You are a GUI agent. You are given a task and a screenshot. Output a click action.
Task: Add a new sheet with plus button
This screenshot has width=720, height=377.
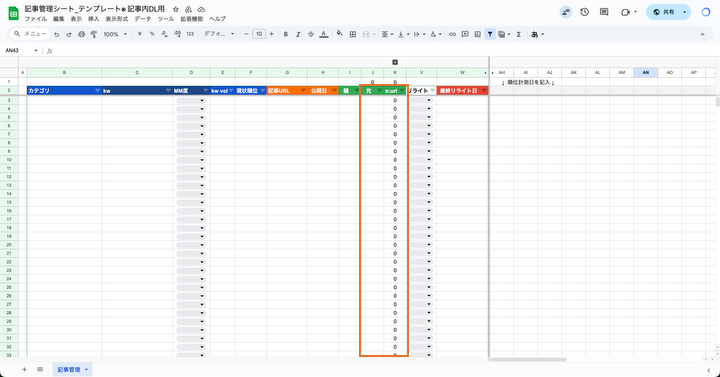pyautogui.click(x=24, y=369)
